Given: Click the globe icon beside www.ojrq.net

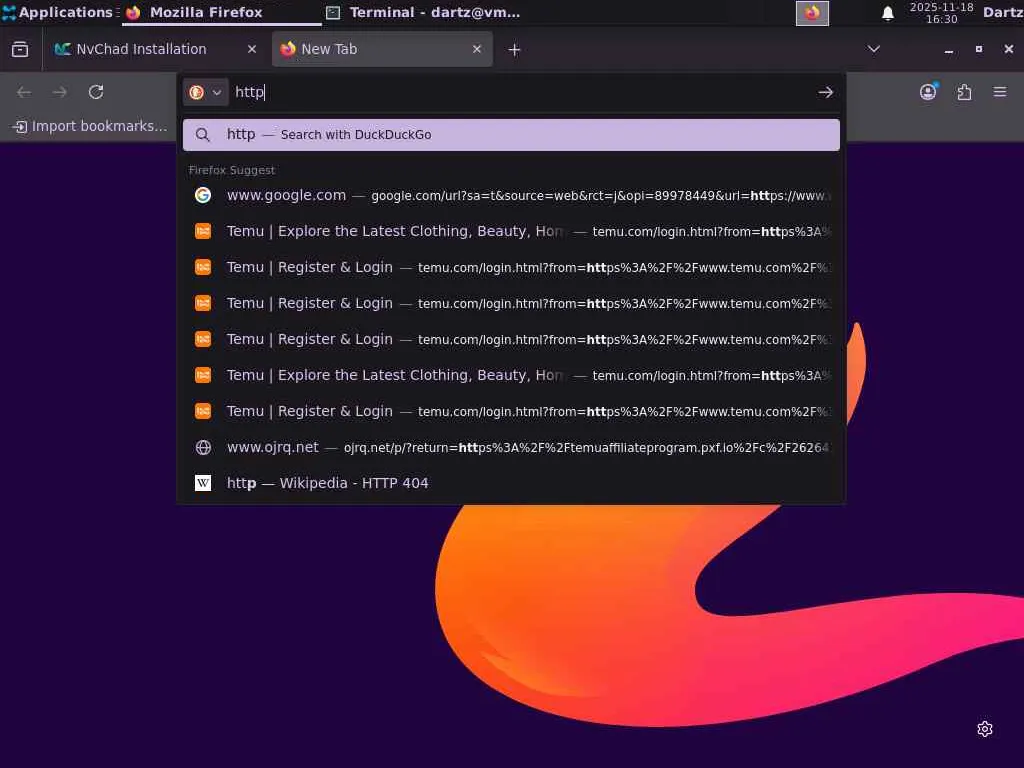Looking at the screenshot, I should 203,447.
